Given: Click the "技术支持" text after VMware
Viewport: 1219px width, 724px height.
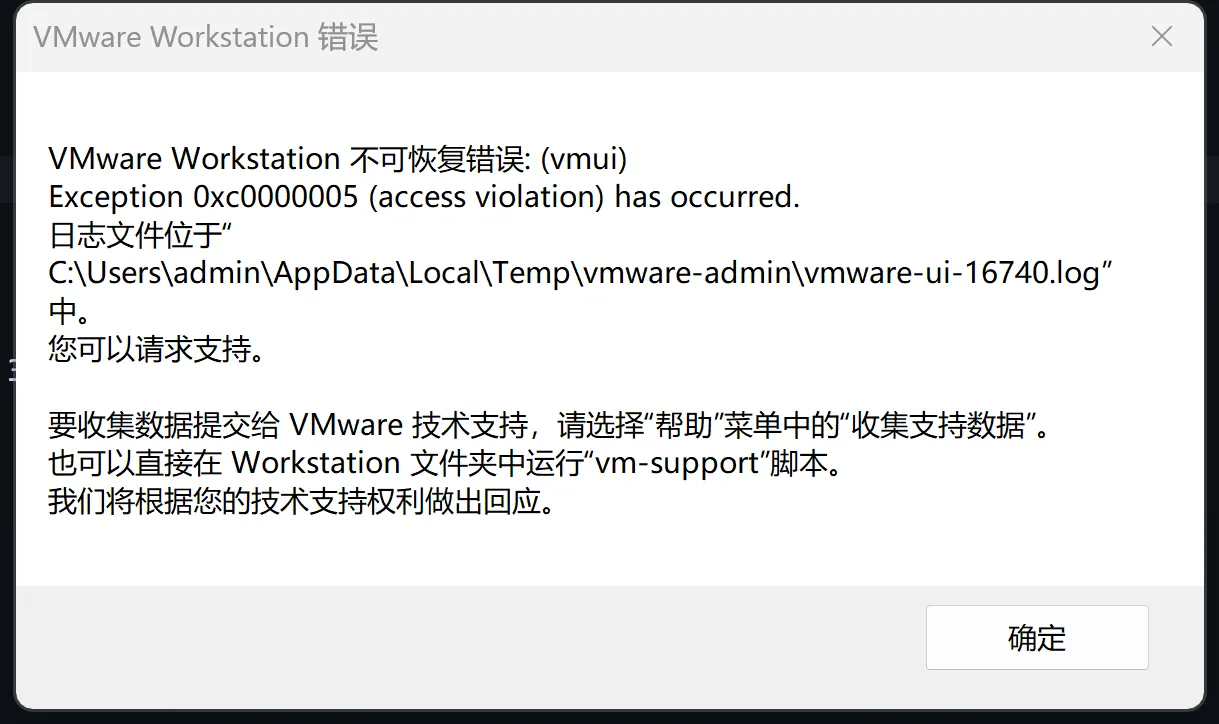Looking at the screenshot, I should pyautogui.click(x=470, y=426).
